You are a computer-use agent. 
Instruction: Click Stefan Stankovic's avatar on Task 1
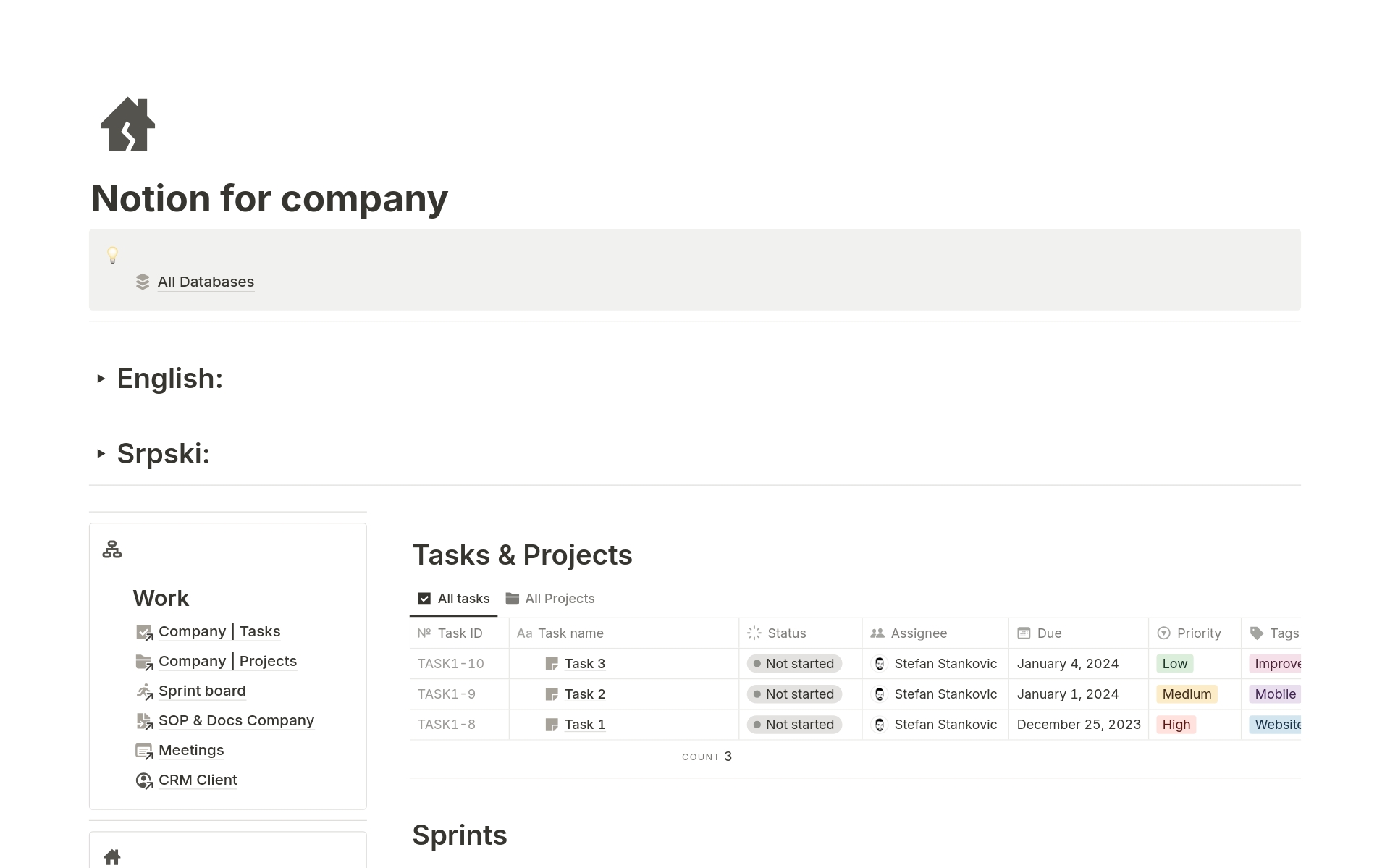pyautogui.click(x=880, y=724)
